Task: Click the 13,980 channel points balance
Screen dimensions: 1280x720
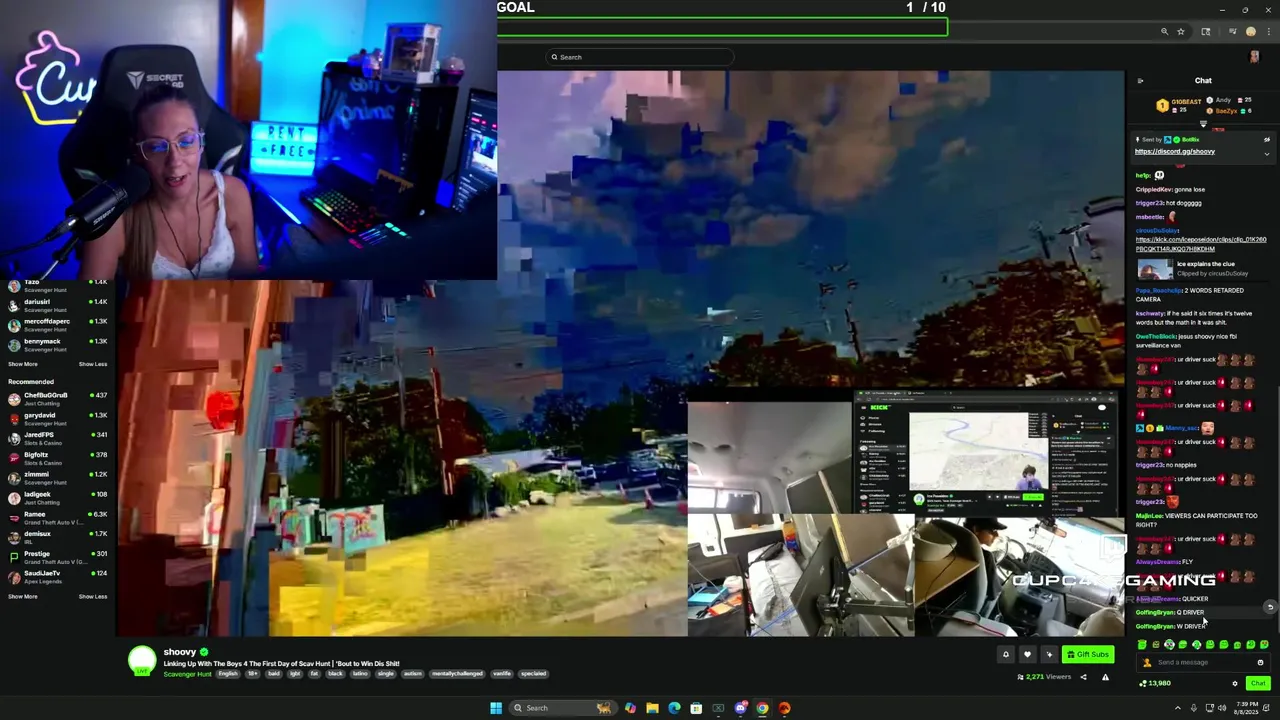Action: pos(1155,683)
